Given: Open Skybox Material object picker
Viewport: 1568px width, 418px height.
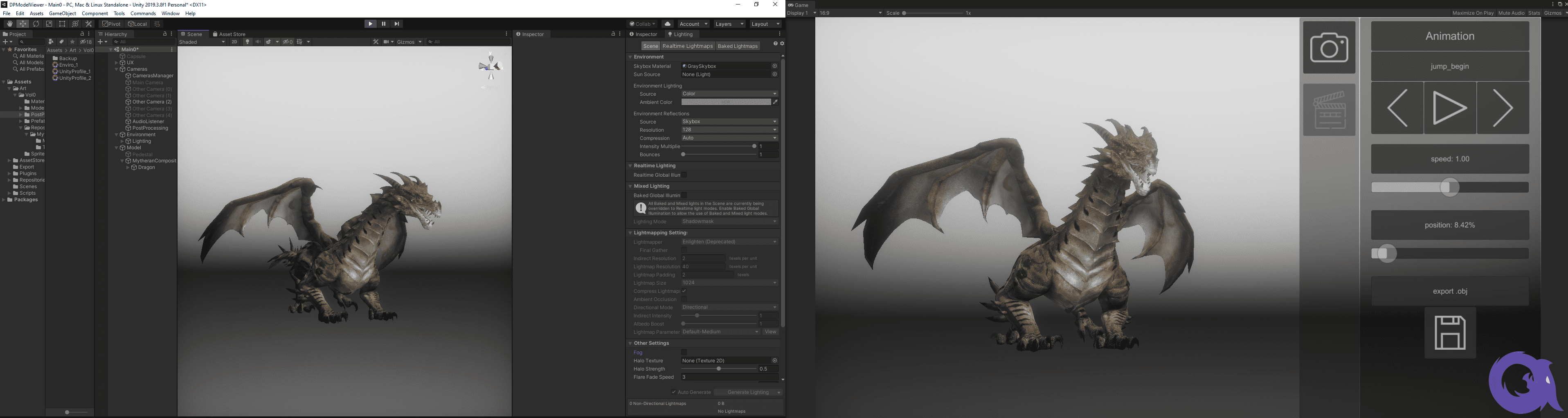Looking at the screenshot, I should pyautogui.click(x=774, y=66).
